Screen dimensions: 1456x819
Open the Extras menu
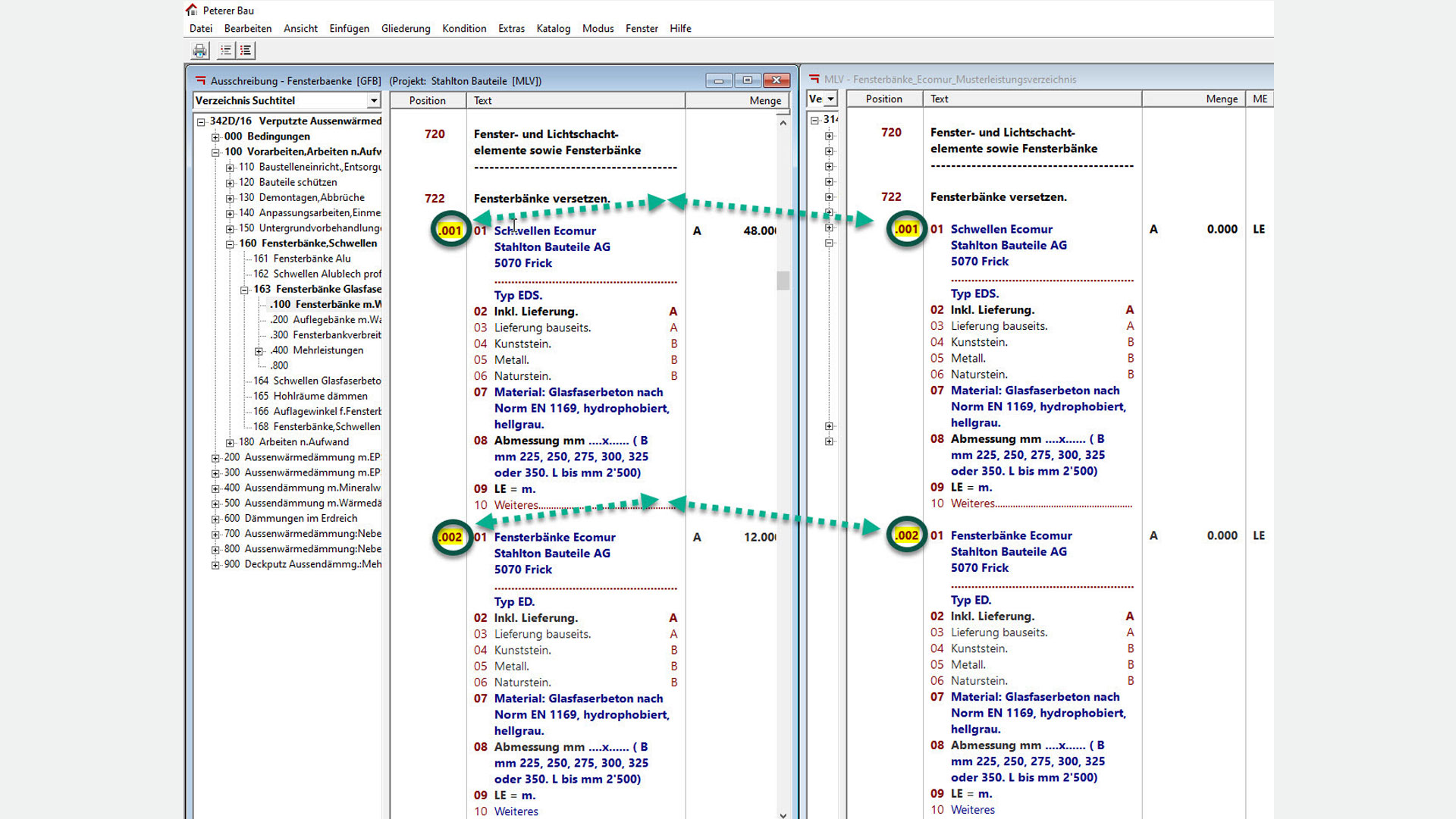point(511,28)
